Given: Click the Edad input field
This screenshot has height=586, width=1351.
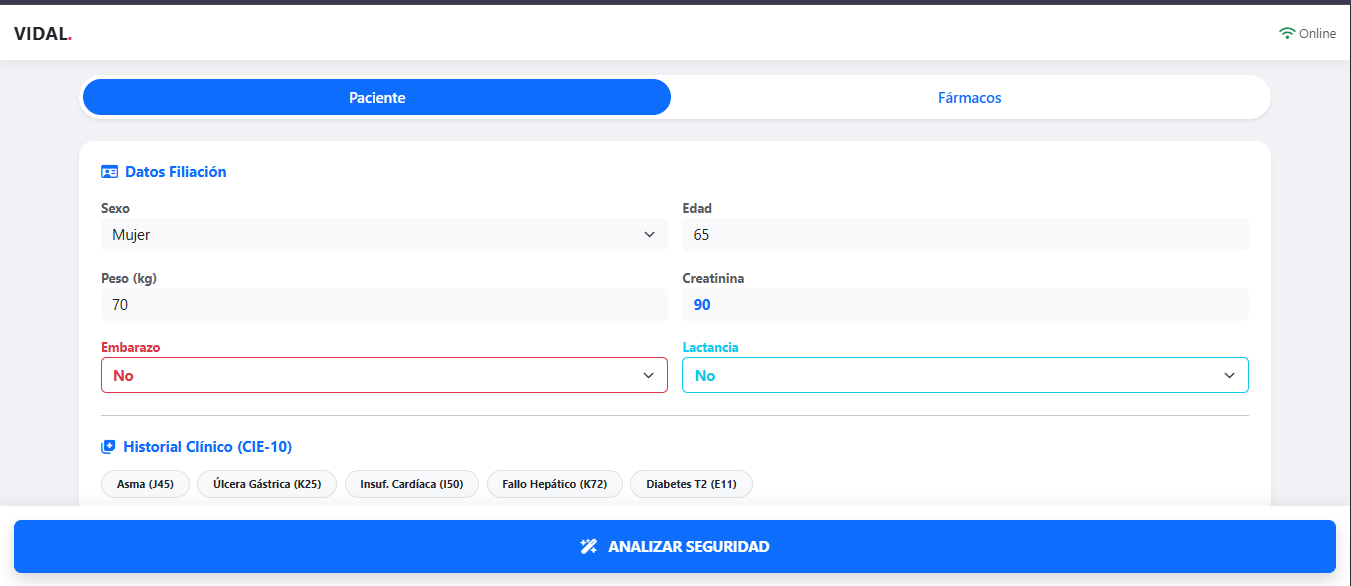Looking at the screenshot, I should (x=965, y=235).
